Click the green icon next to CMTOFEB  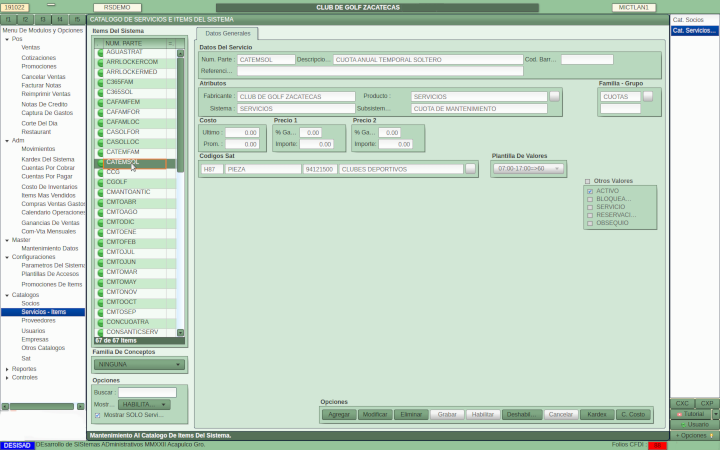[x=100, y=241]
